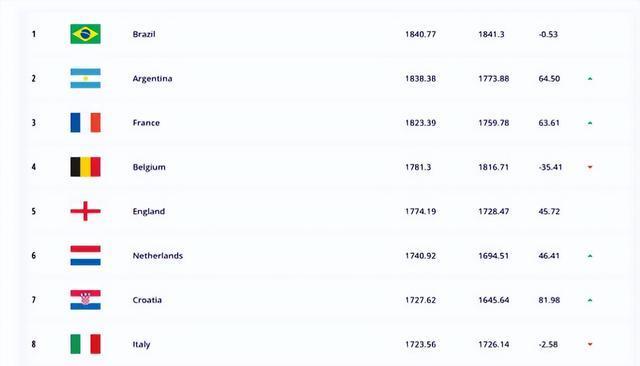Select Croatia's green rank-up arrow

pyautogui.click(x=590, y=300)
